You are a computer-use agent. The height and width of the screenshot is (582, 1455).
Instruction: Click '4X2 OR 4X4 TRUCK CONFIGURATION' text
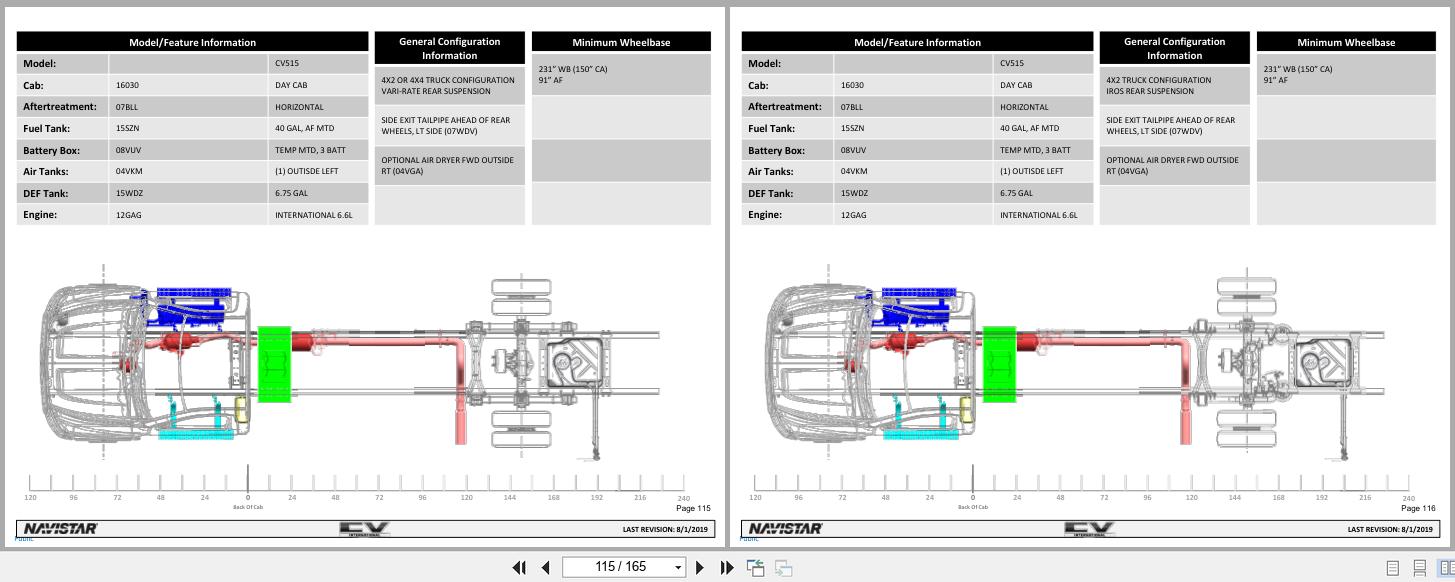click(x=448, y=80)
